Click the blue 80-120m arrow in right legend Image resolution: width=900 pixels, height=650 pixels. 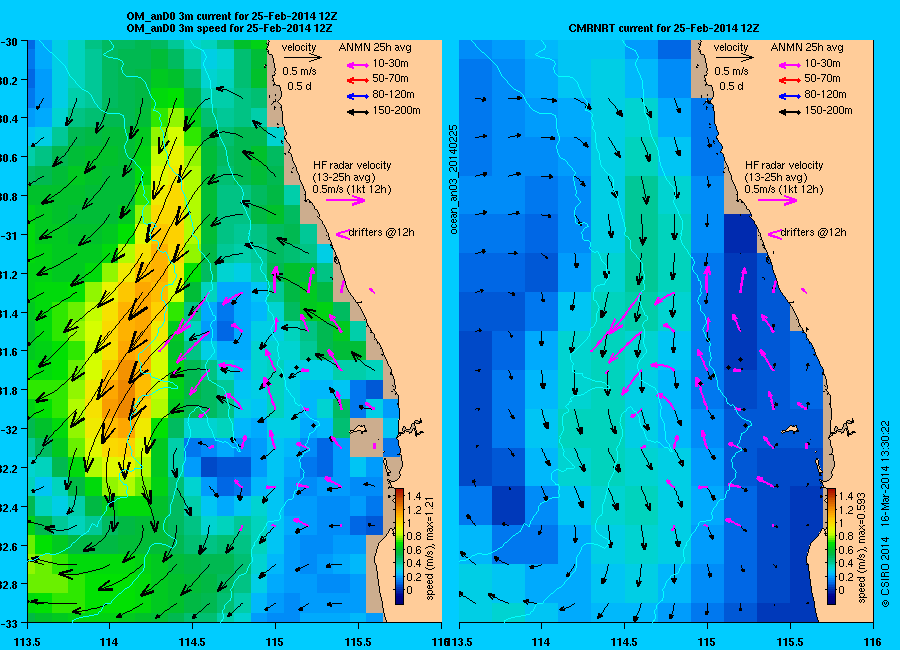click(790, 96)
